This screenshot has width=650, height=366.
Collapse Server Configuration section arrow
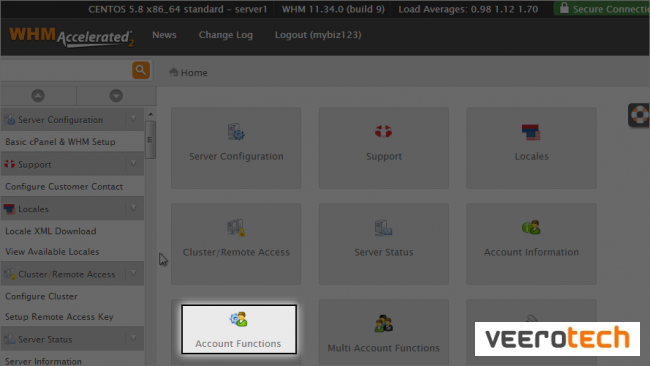click(x=133, y=119)
